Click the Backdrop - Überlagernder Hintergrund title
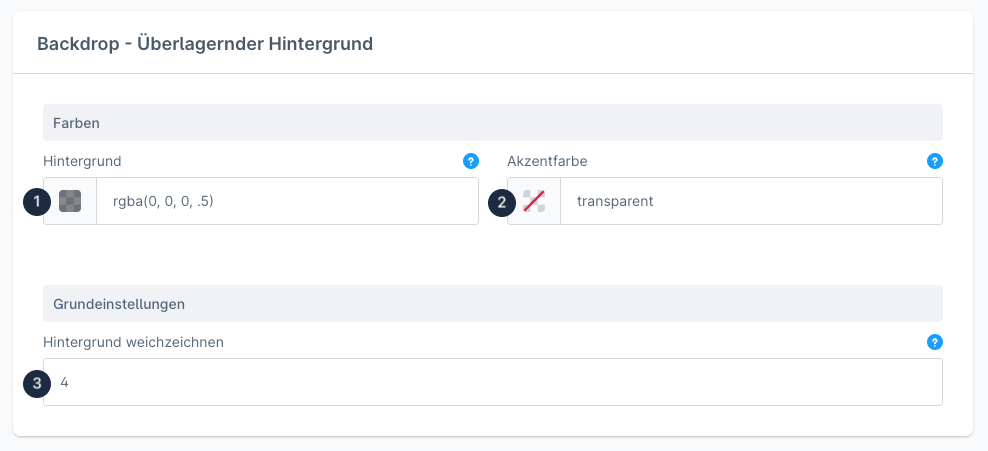 [205, 44]
